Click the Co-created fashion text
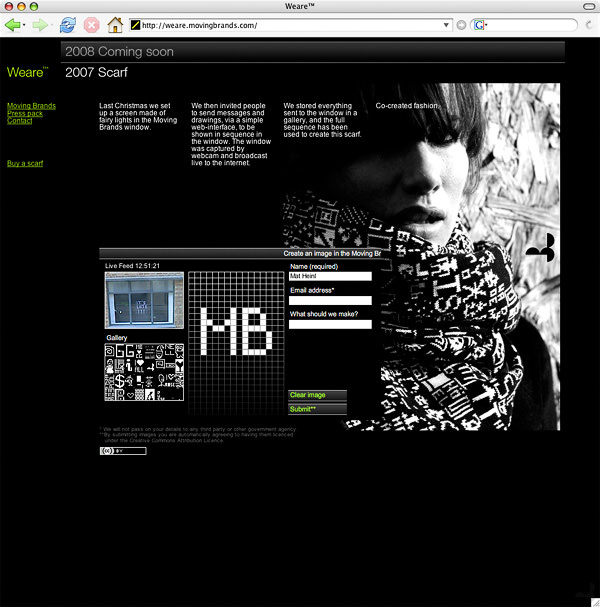 (x=408, y=106)
